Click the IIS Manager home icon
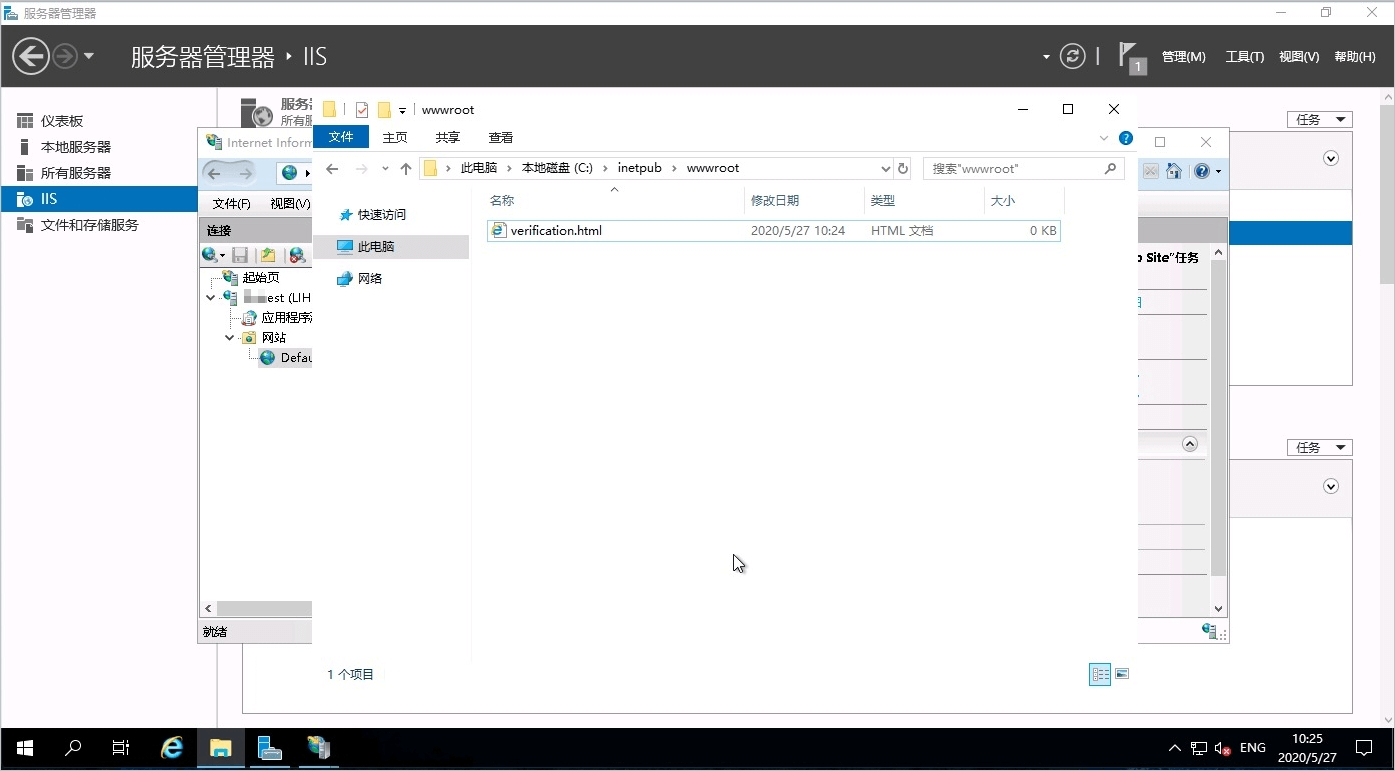This screenshot has width=1395, height=771. [x=1175, y=171]
